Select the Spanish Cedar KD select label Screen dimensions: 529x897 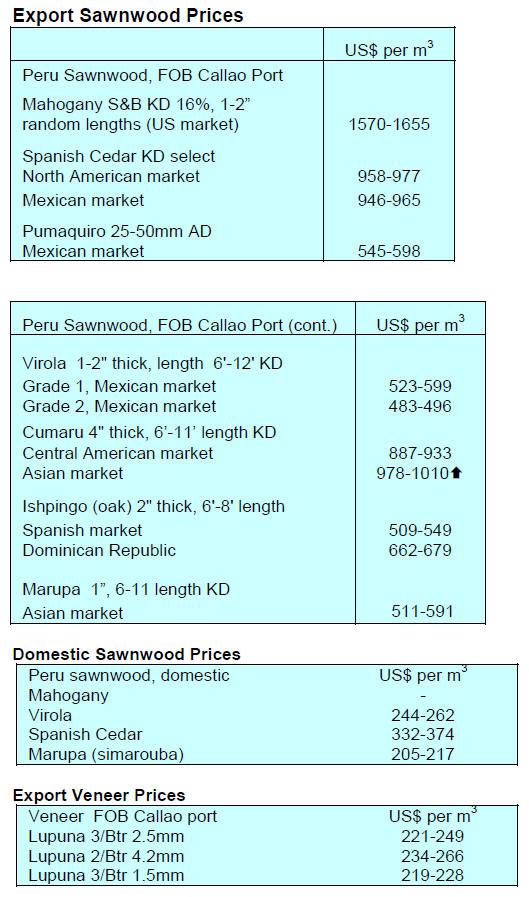coord(119,156)
